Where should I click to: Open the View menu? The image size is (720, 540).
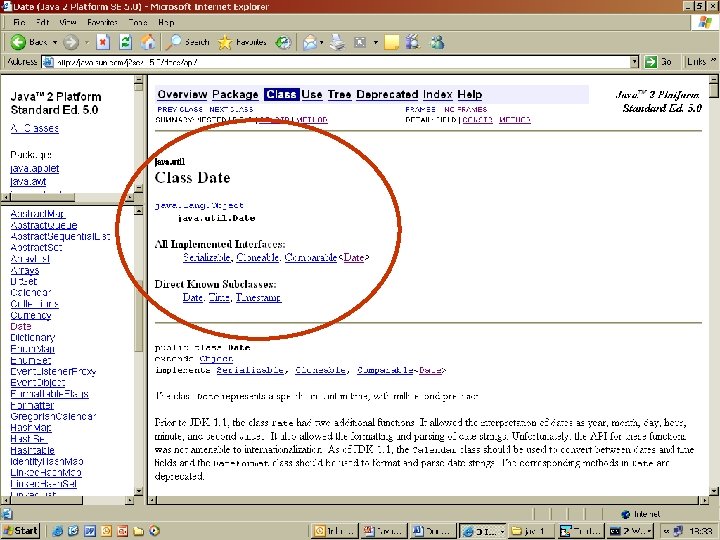click(68, 22)
